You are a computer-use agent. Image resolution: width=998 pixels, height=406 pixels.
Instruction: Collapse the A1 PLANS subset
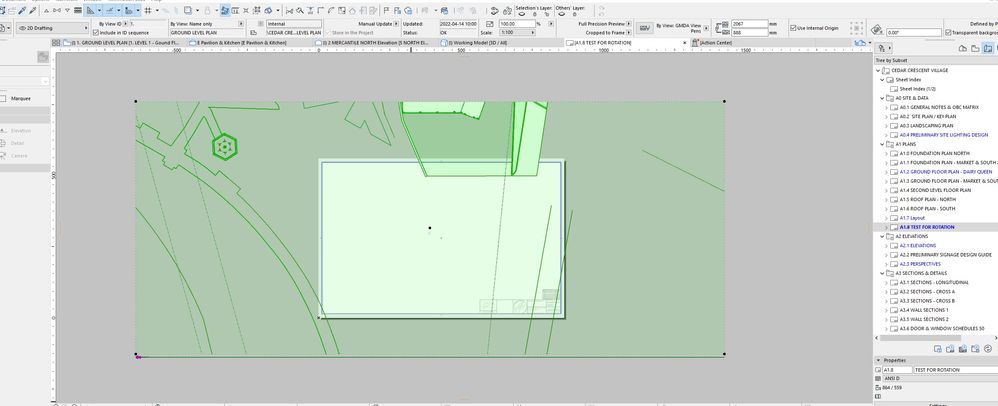coord(882,144)
